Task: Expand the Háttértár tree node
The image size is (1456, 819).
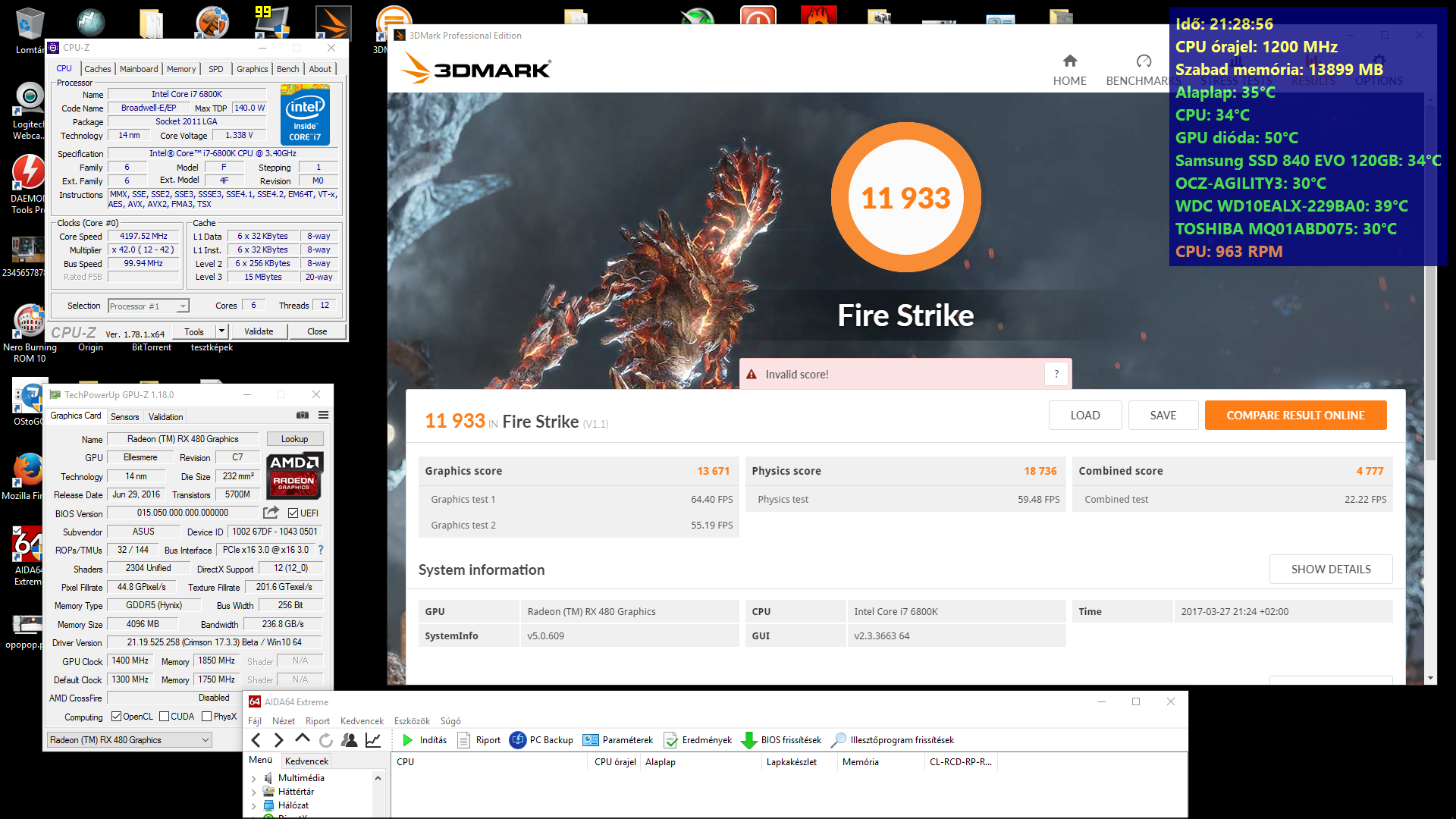Action: pos(253,792)
